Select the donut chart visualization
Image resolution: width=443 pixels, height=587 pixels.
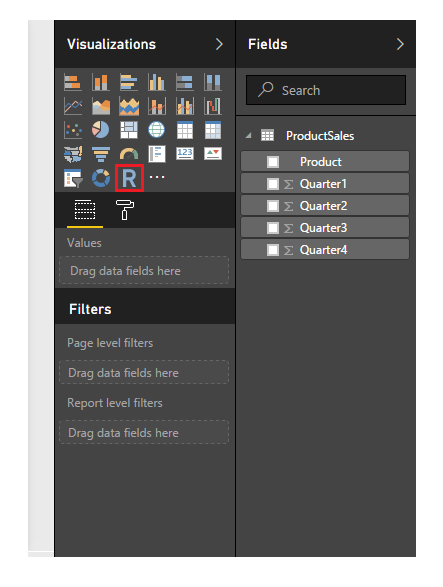(x=101, y=178)
